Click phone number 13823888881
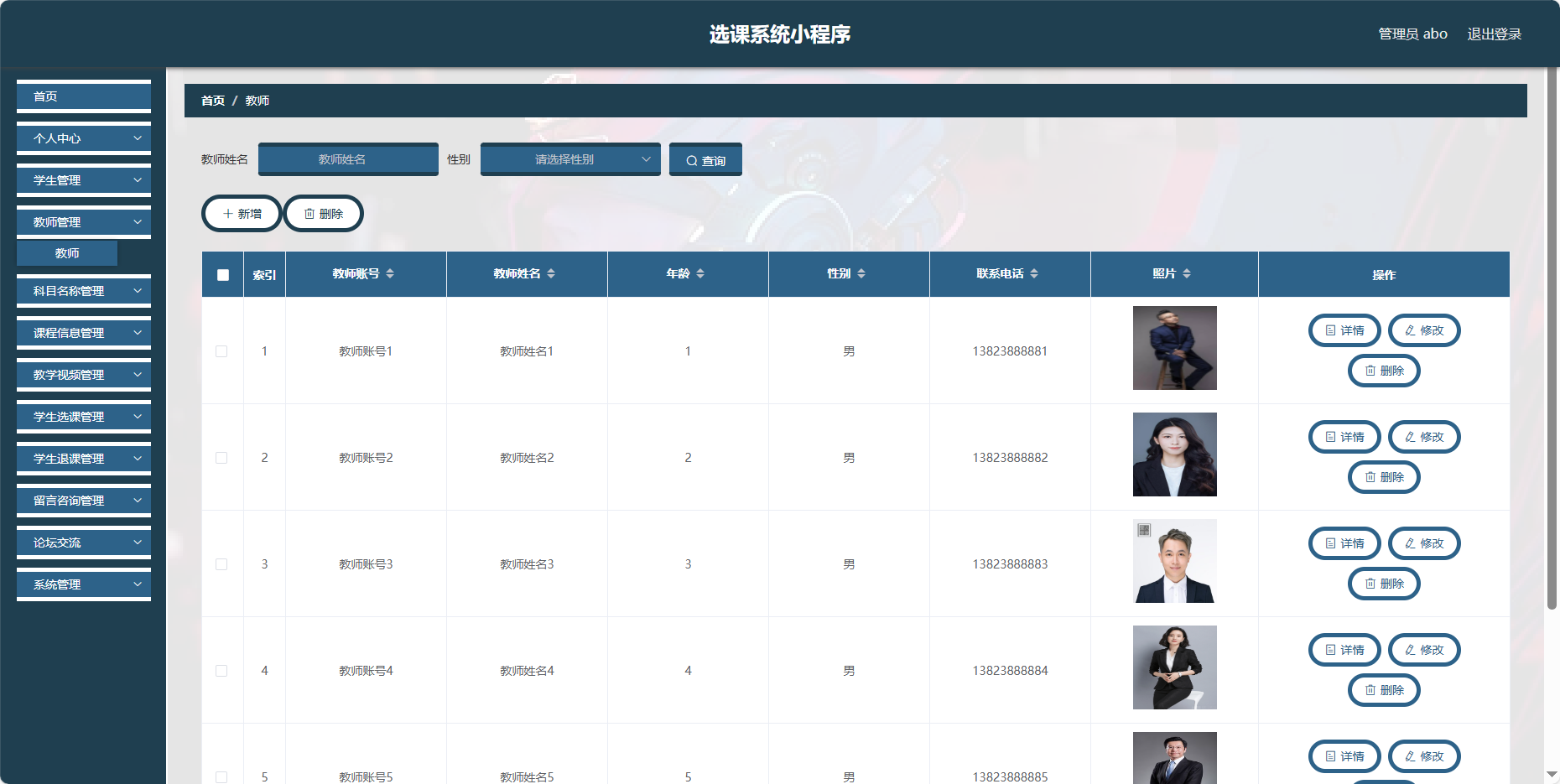 point(1010,351)
